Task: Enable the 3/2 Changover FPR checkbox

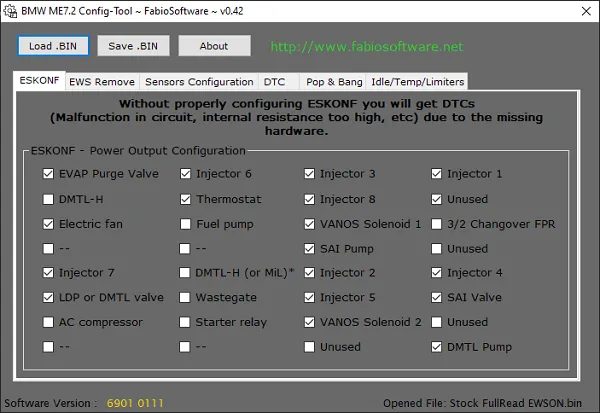Action: 436,224
